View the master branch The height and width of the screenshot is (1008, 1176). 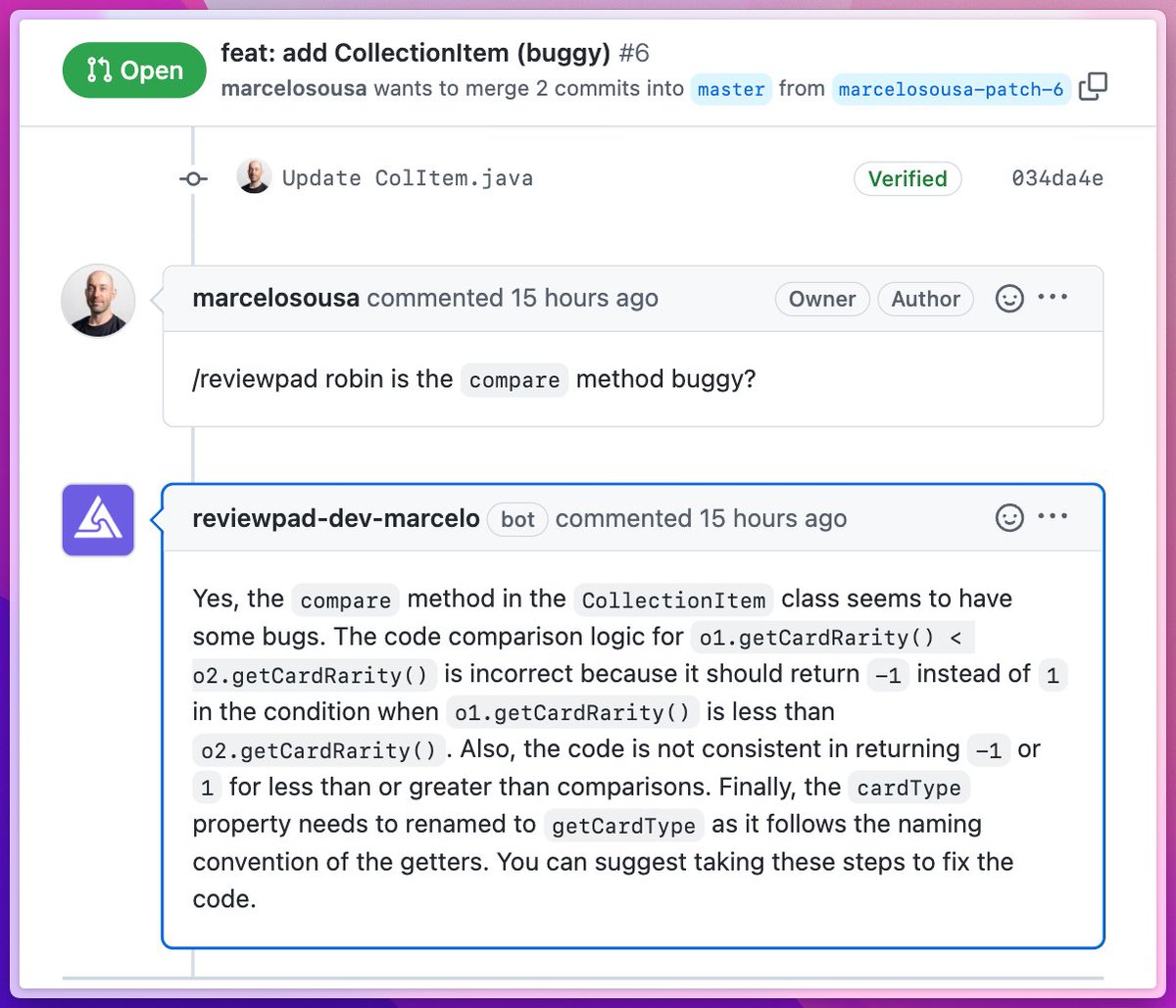[x=730, y=89]
